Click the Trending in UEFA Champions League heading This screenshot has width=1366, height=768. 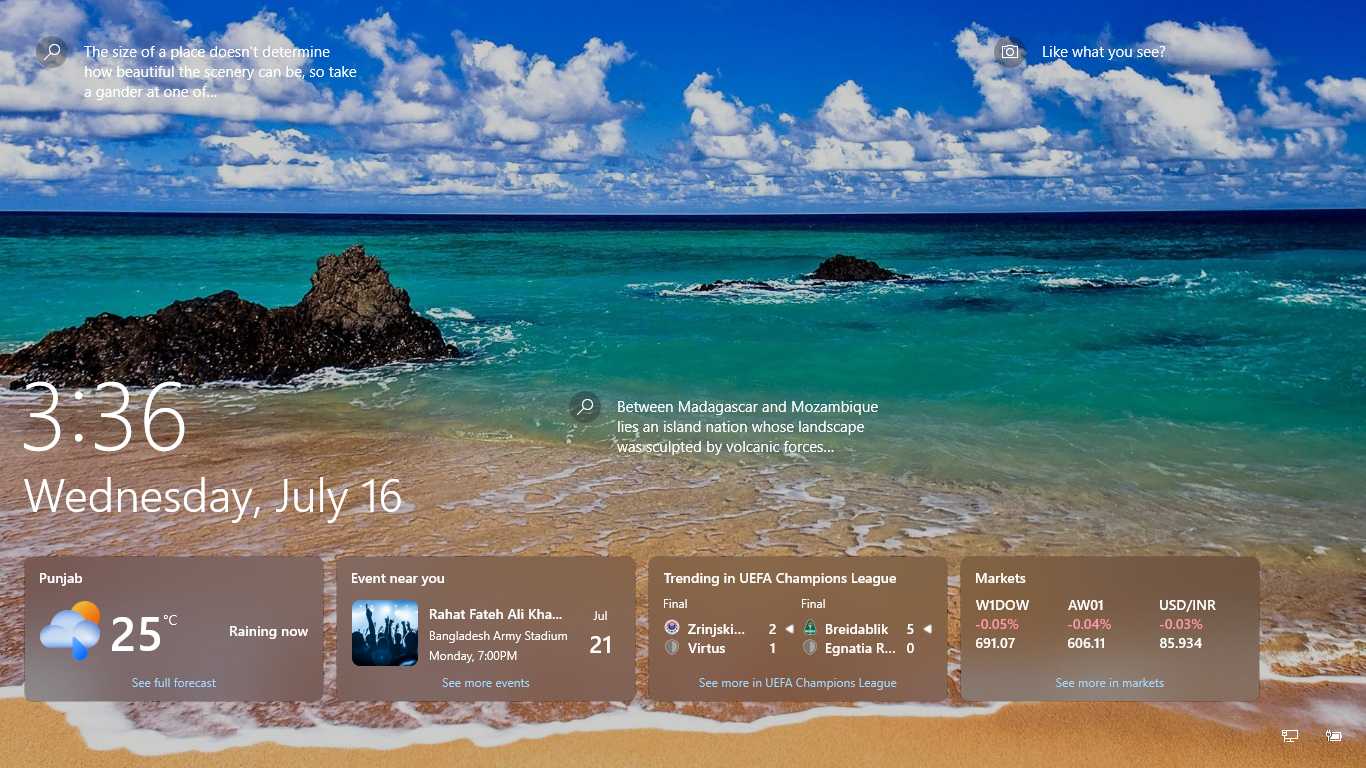[780, 578]
